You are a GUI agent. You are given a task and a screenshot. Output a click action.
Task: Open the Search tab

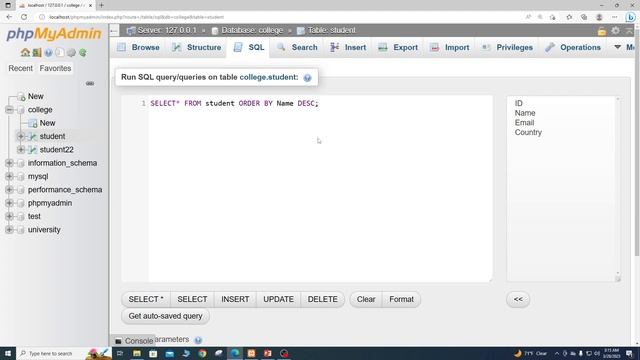pos(297,47)
